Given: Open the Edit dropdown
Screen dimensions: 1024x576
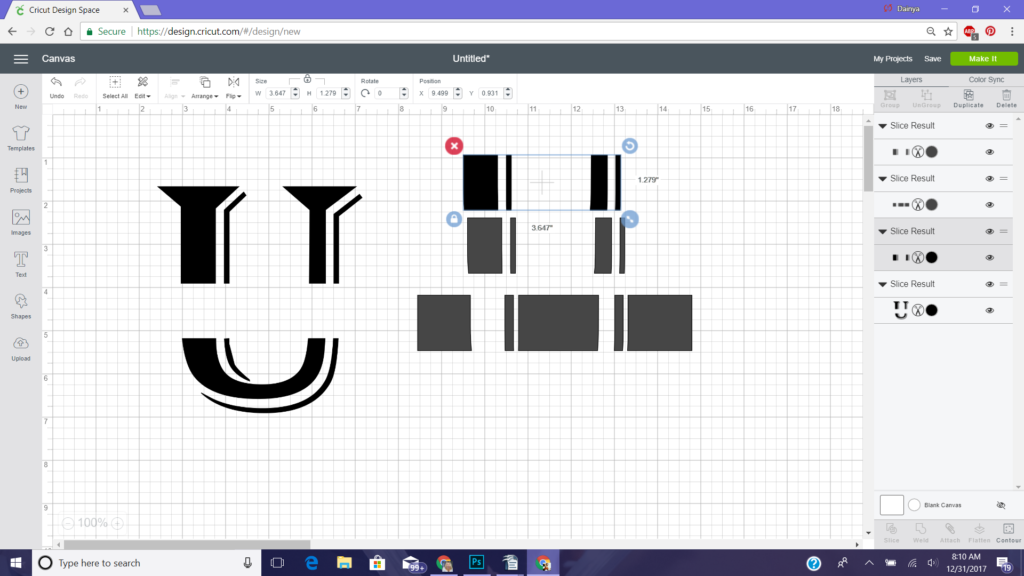Looking at the screenshot, I should [x=143, y=87].
